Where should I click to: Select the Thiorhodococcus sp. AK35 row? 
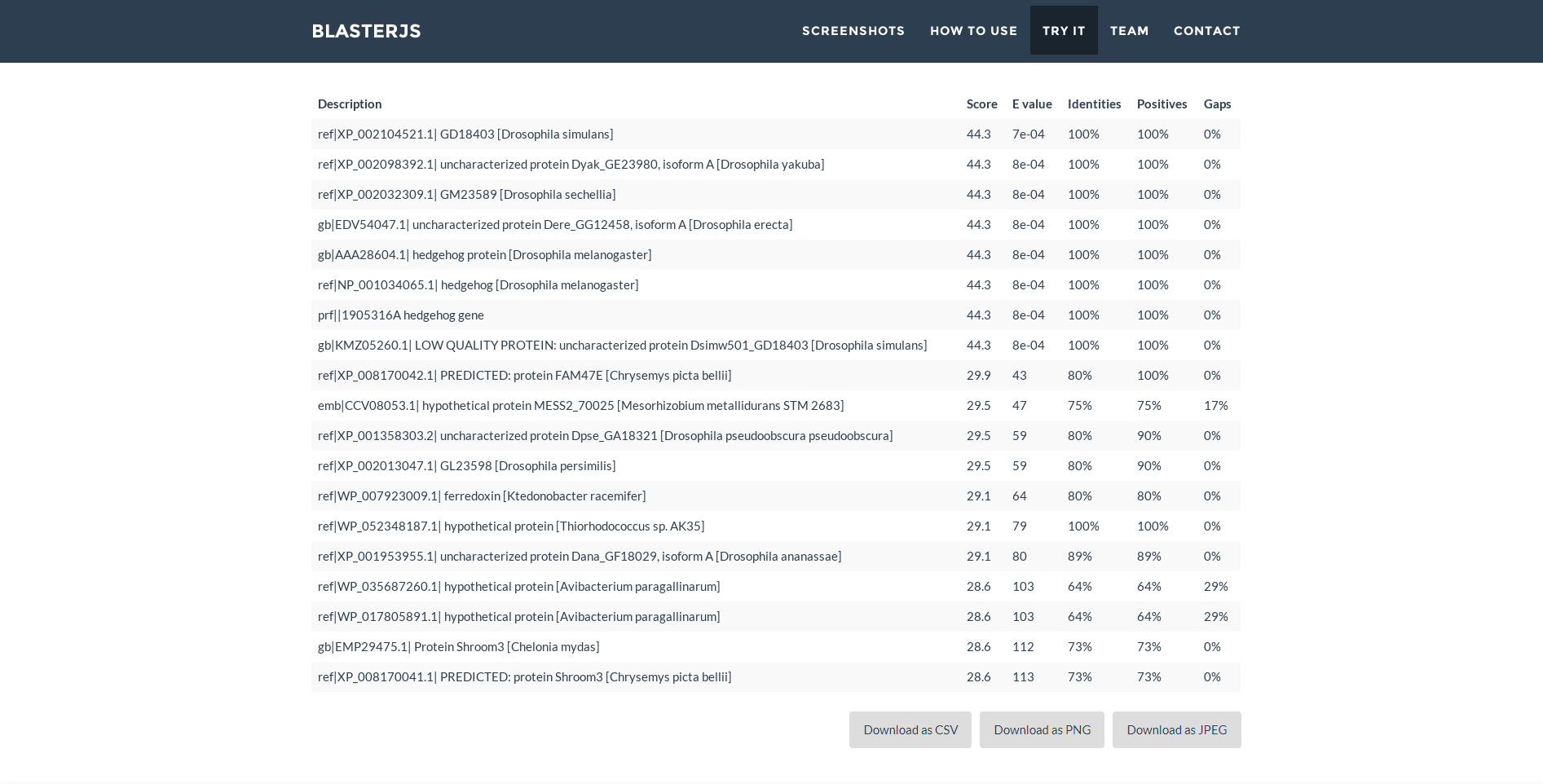(x=510, y=526)
